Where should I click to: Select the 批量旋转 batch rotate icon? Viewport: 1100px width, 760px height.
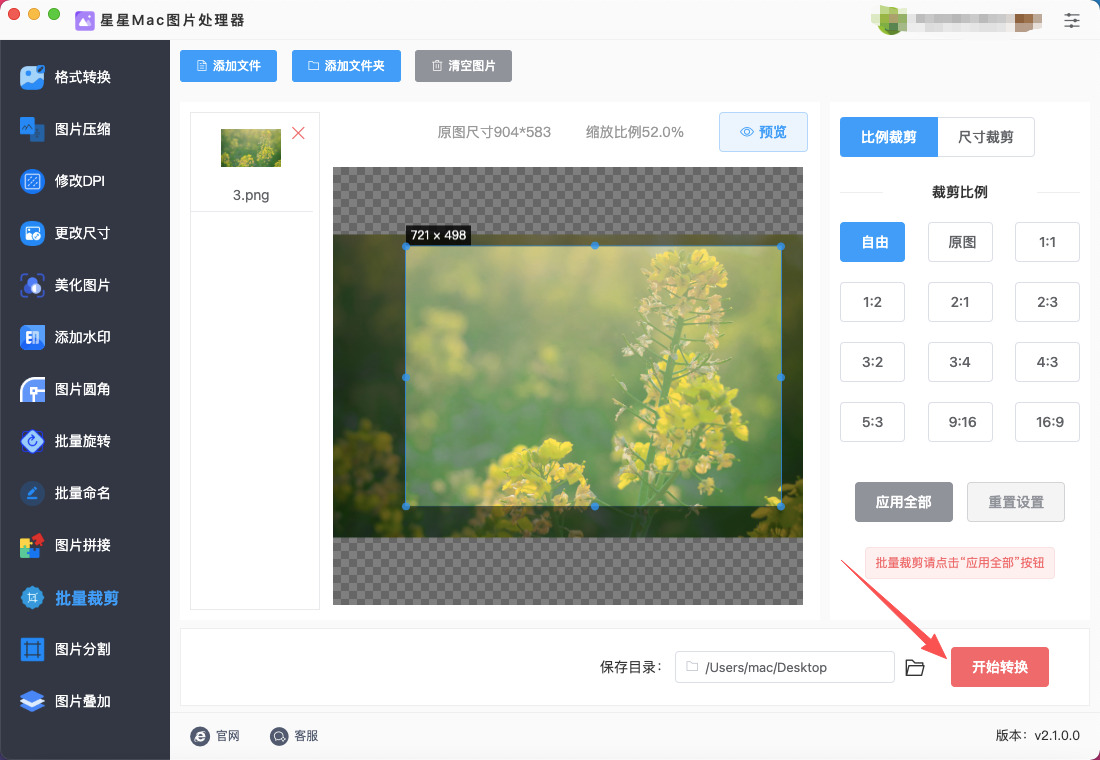click(32, 441)
